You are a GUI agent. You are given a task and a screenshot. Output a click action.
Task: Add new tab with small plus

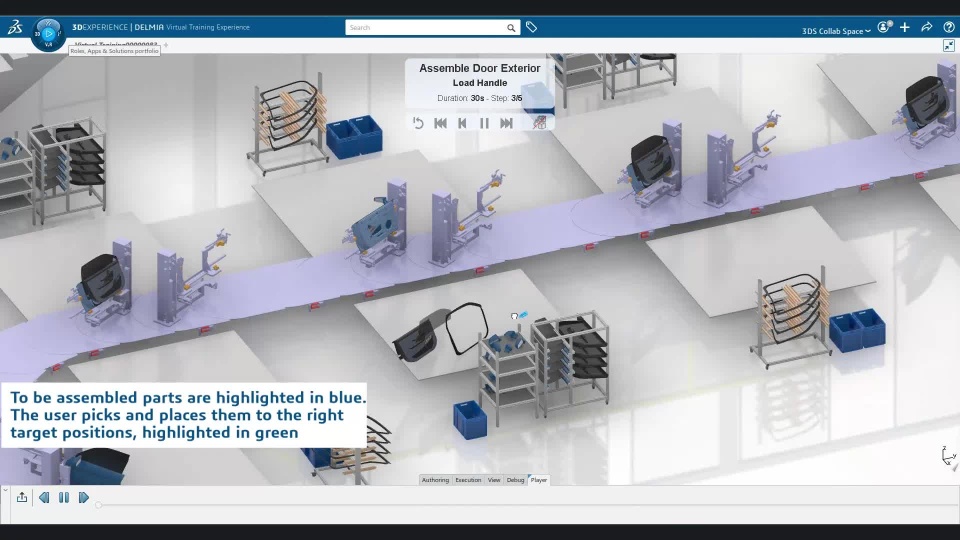coord(166,45)
